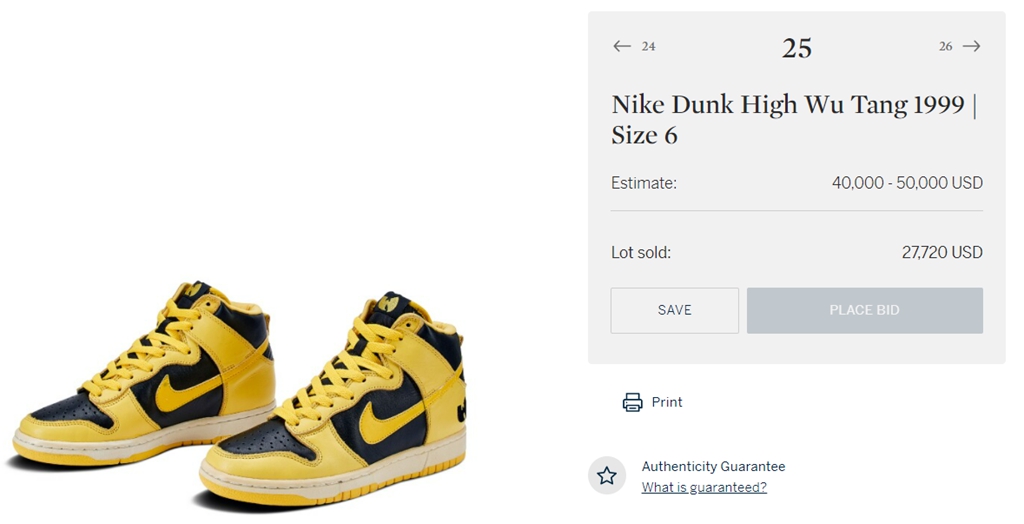The height and width of the screenshot is (524, 1024).
Task: Select the Authenticity Guarantee heading text
Action: 713,466
